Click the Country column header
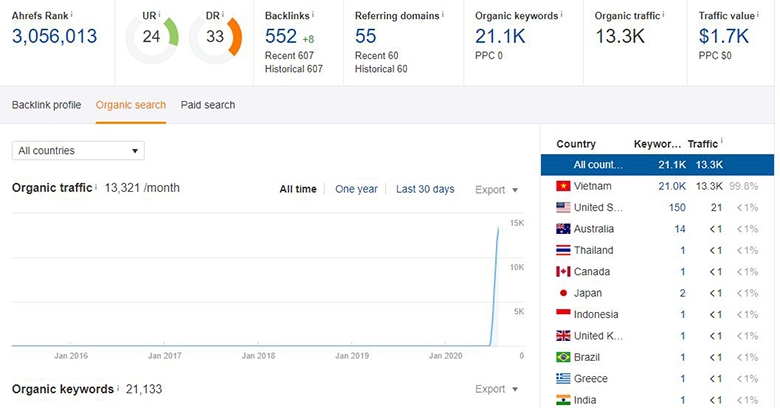 [576, 144]
